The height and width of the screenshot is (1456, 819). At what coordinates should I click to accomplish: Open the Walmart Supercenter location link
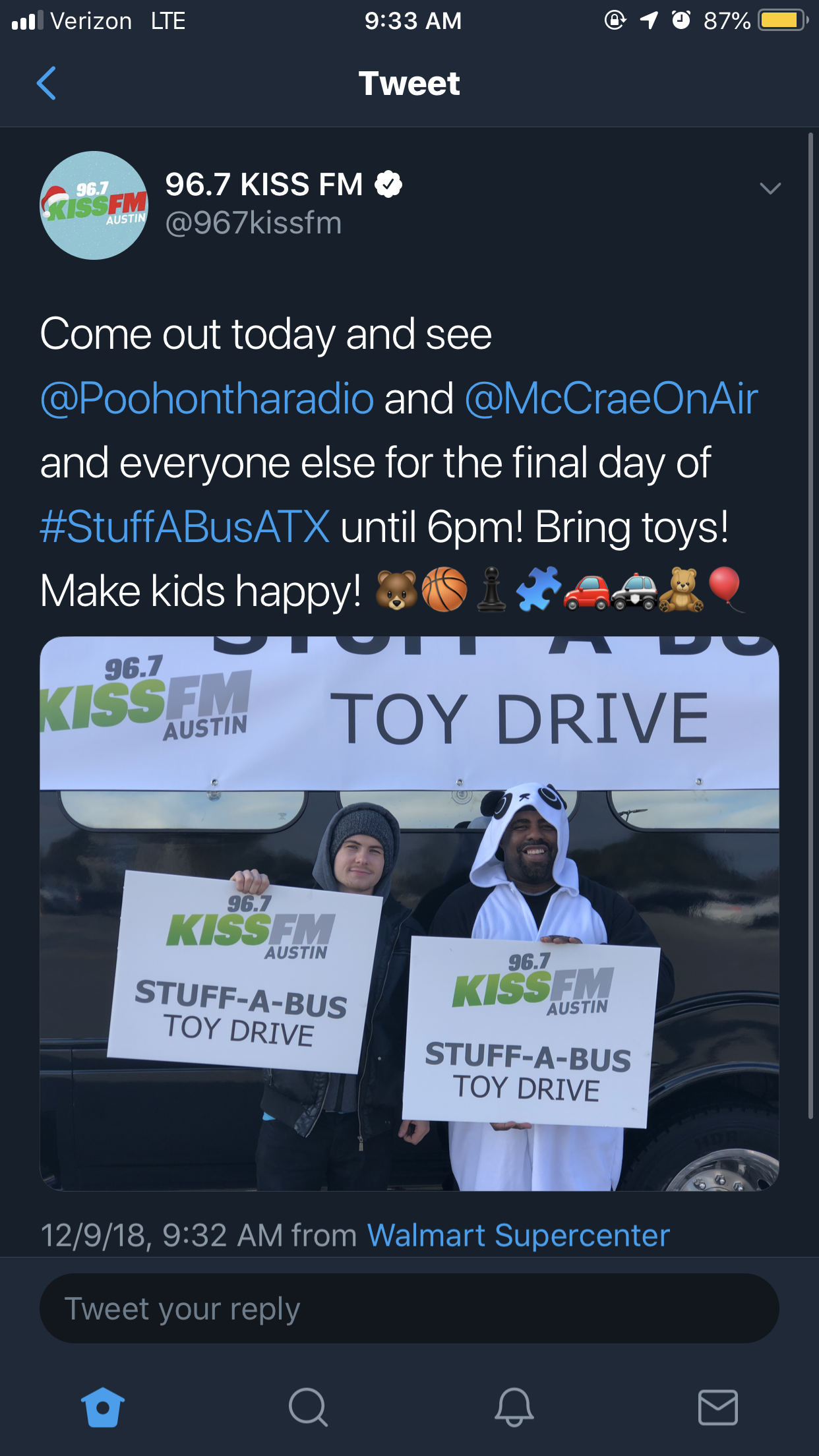click(x=518, y=1235)
